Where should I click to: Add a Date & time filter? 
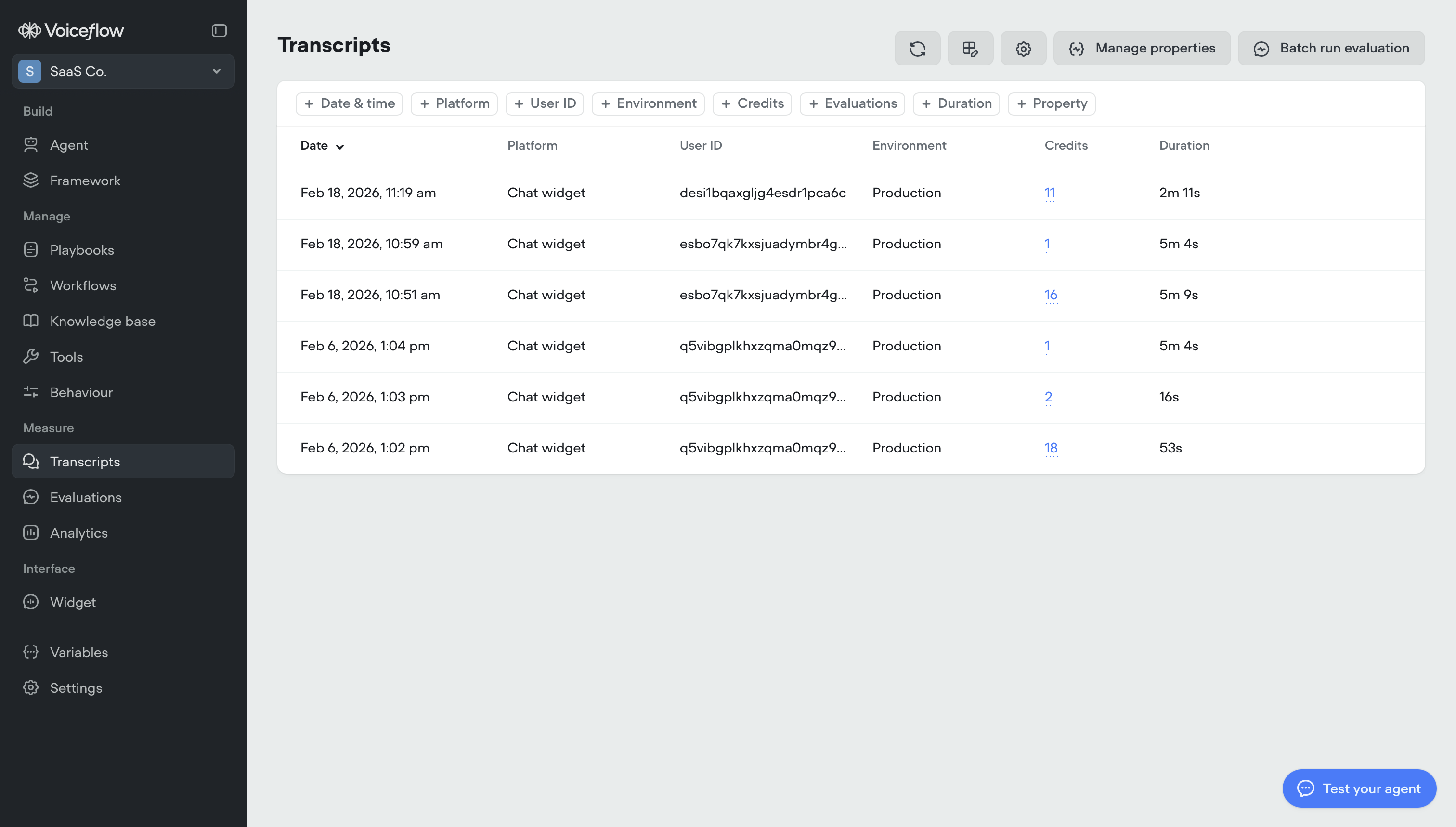point(350,103)
